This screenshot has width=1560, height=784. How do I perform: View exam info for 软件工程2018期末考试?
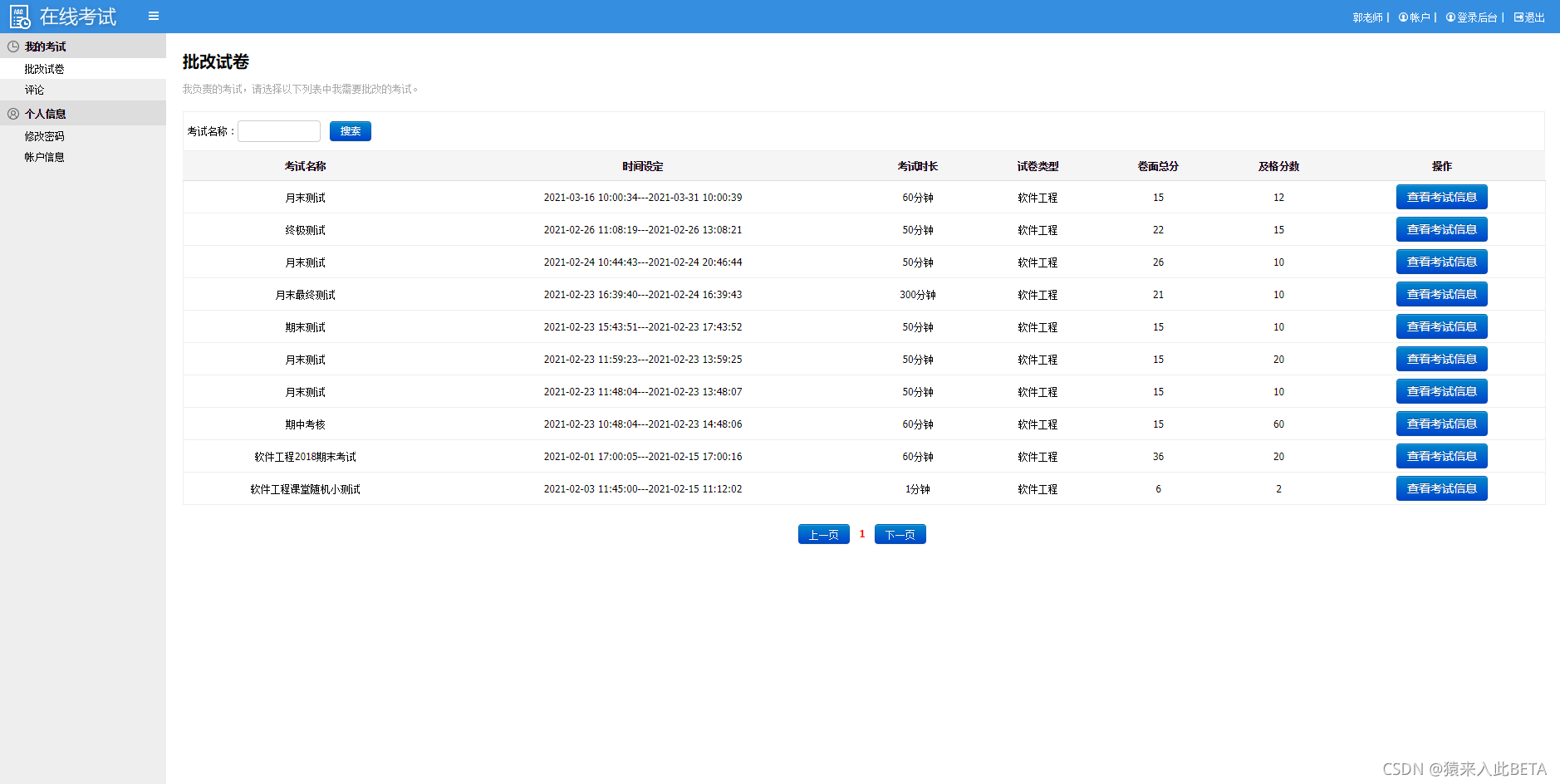tap(1442, 456)
